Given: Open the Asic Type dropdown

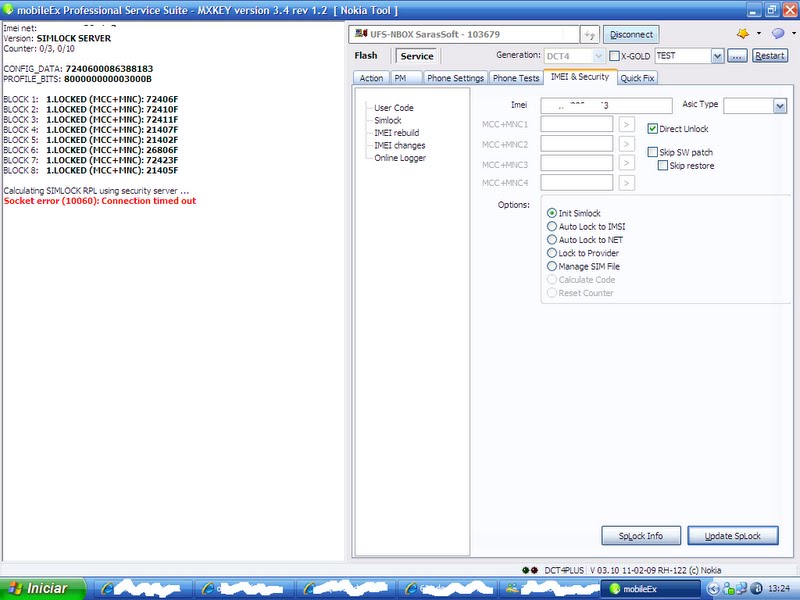Looking at the screenshot, I should point(780,106).
